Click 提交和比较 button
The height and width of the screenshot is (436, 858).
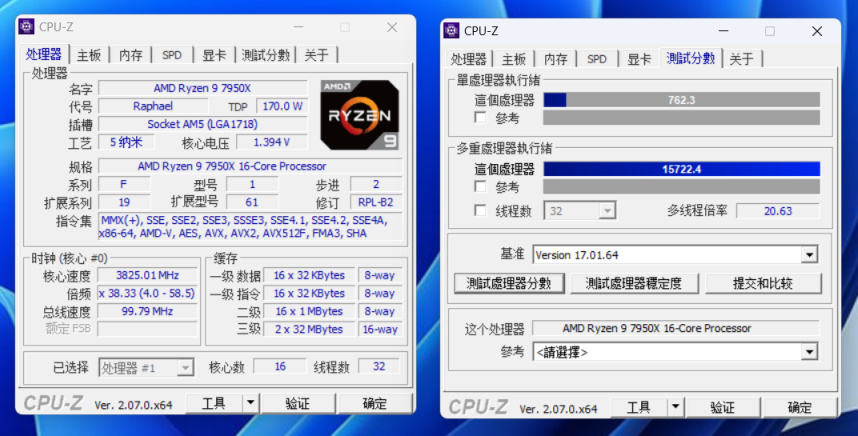(x=763, y=283)
